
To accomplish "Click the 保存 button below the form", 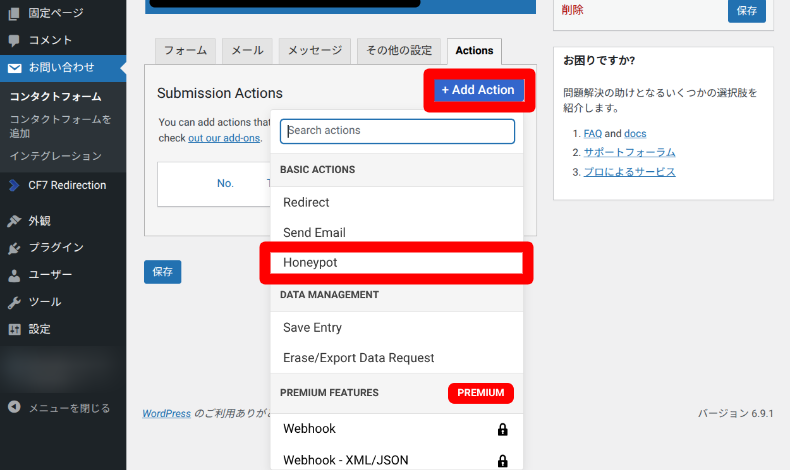I will pos(162,272).
